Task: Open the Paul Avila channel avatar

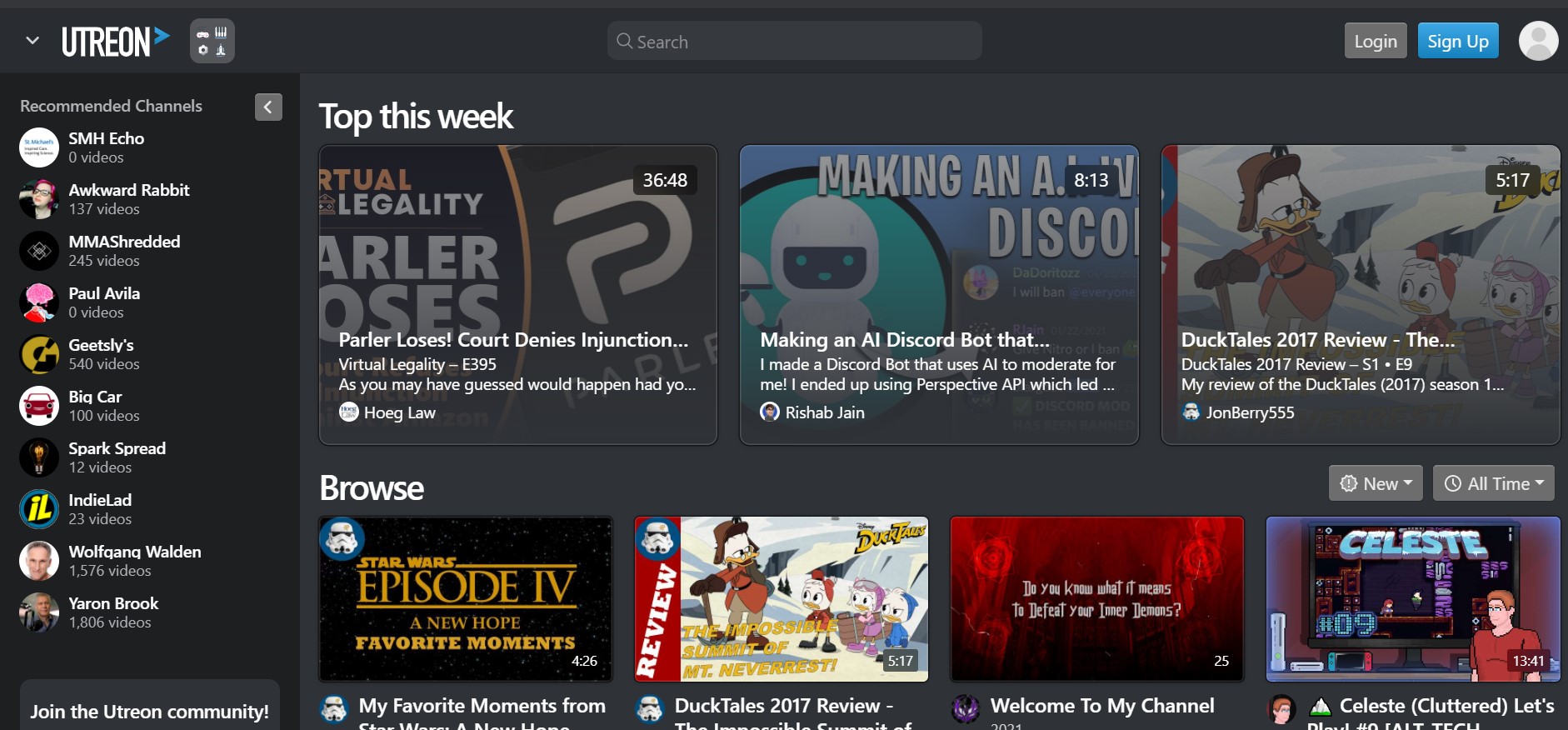Action: pyautogui.click(x=39, y=302)
